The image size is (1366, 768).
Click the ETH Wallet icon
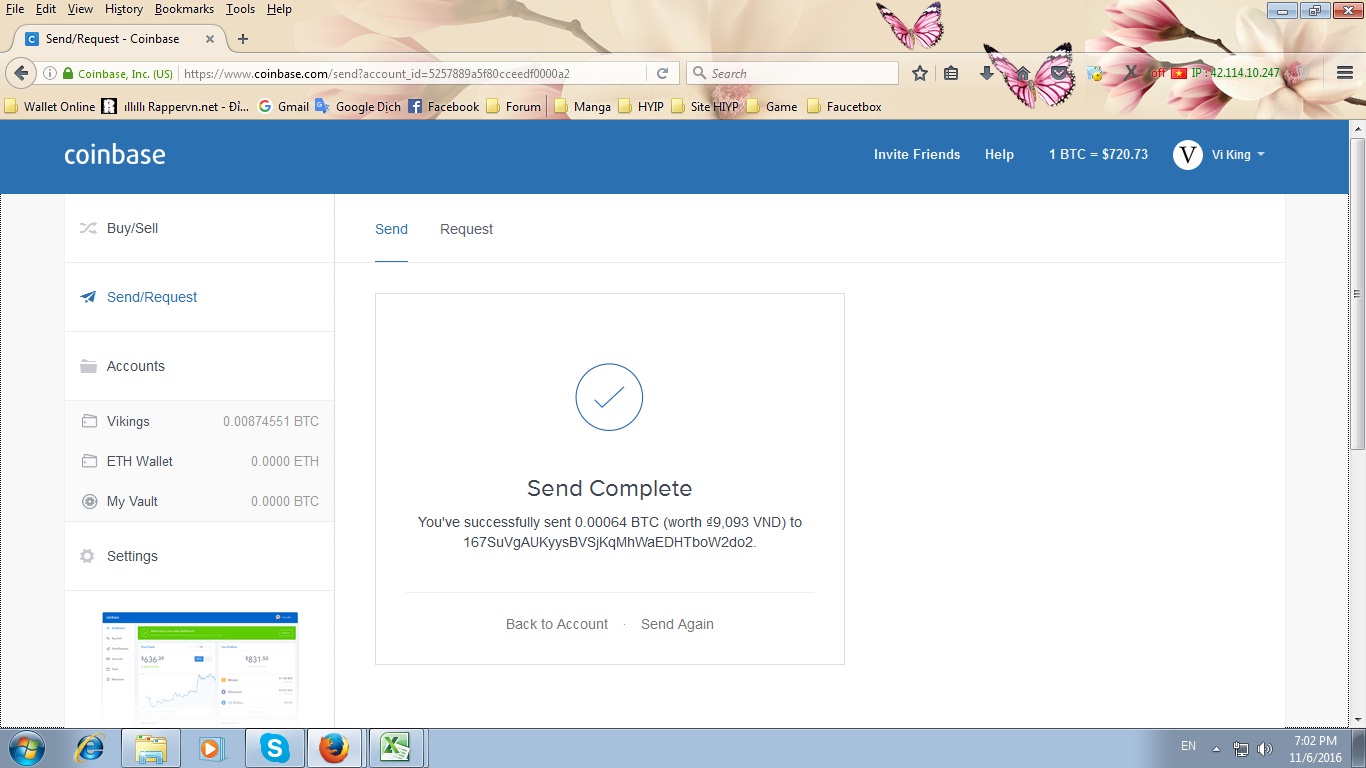[x=89, y=461]
